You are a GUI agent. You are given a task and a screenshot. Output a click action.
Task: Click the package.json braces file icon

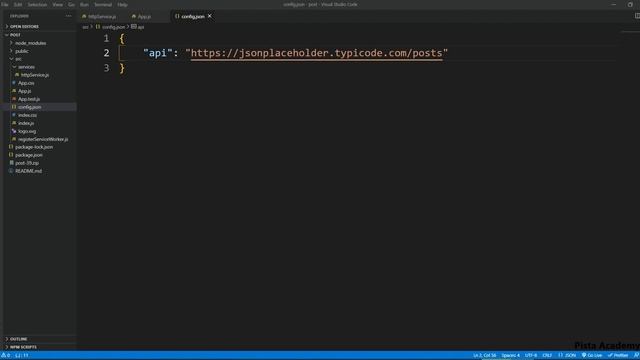point(11,155)
